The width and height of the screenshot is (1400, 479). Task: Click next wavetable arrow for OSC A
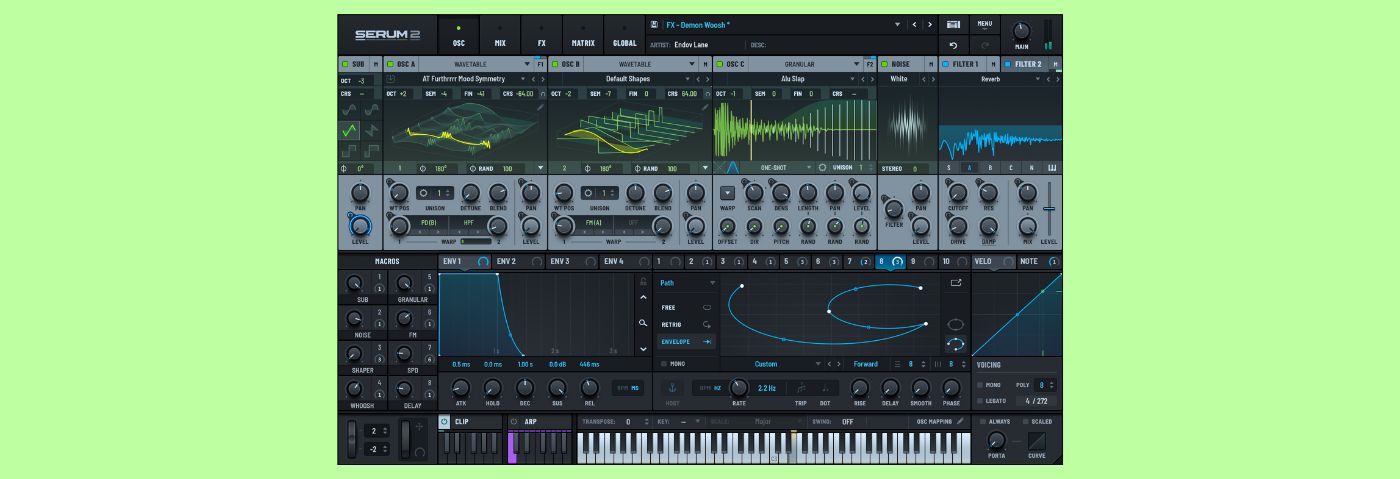click(x=543, y=79)
